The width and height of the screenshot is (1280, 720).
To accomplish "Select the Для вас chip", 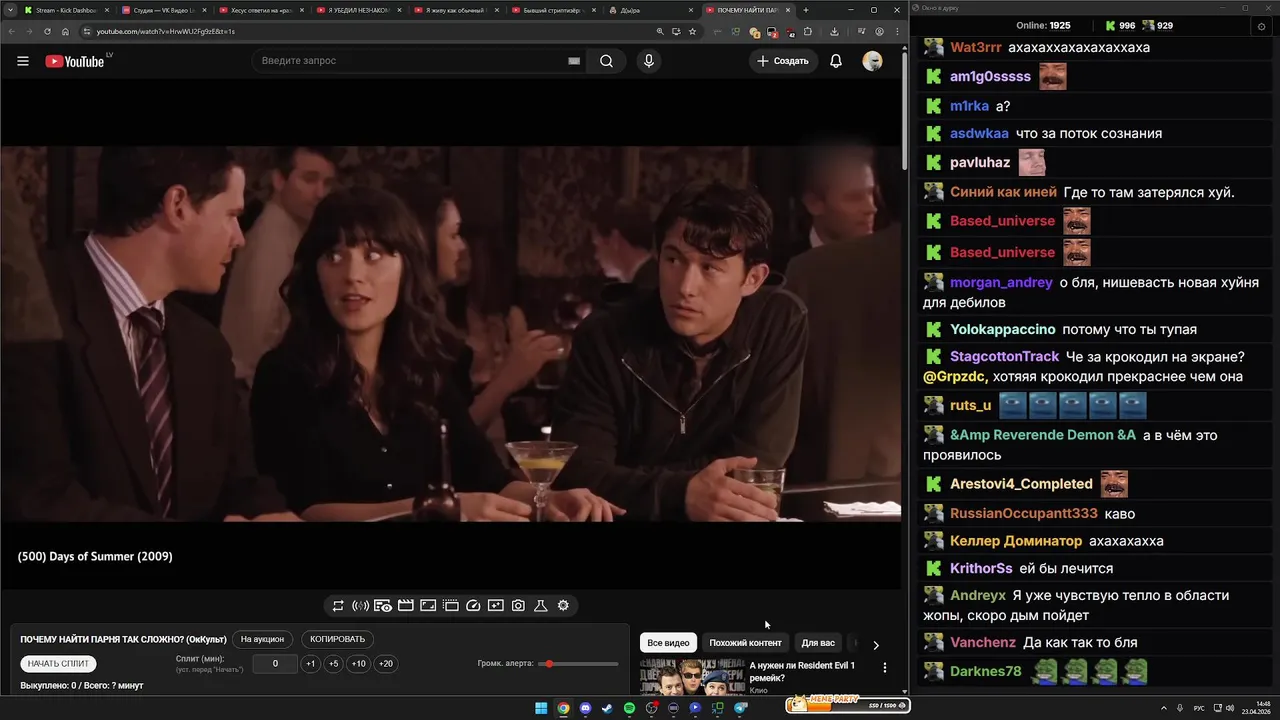I will pyautogui.click(x=818, y=643).
